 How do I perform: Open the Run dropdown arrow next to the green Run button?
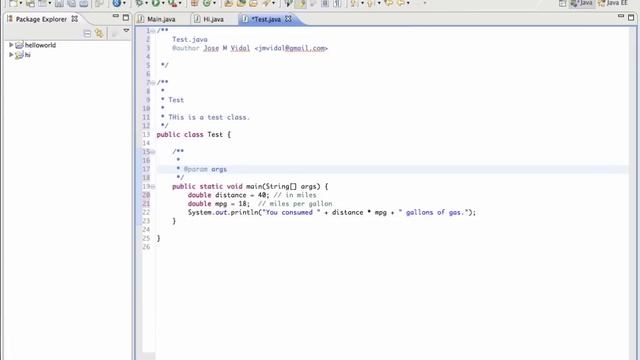click(x=163, y=3)
